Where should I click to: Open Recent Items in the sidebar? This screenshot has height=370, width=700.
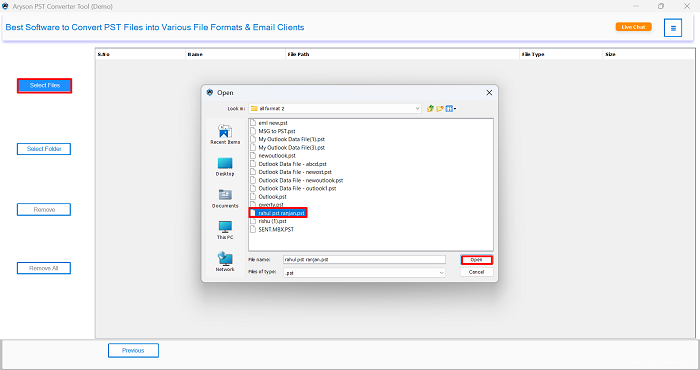click(225, 134)
